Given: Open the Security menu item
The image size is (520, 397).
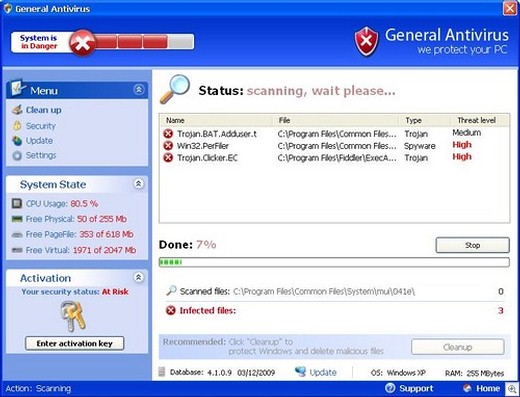Looking at the screenshot, I should click(x=41, y=126).
